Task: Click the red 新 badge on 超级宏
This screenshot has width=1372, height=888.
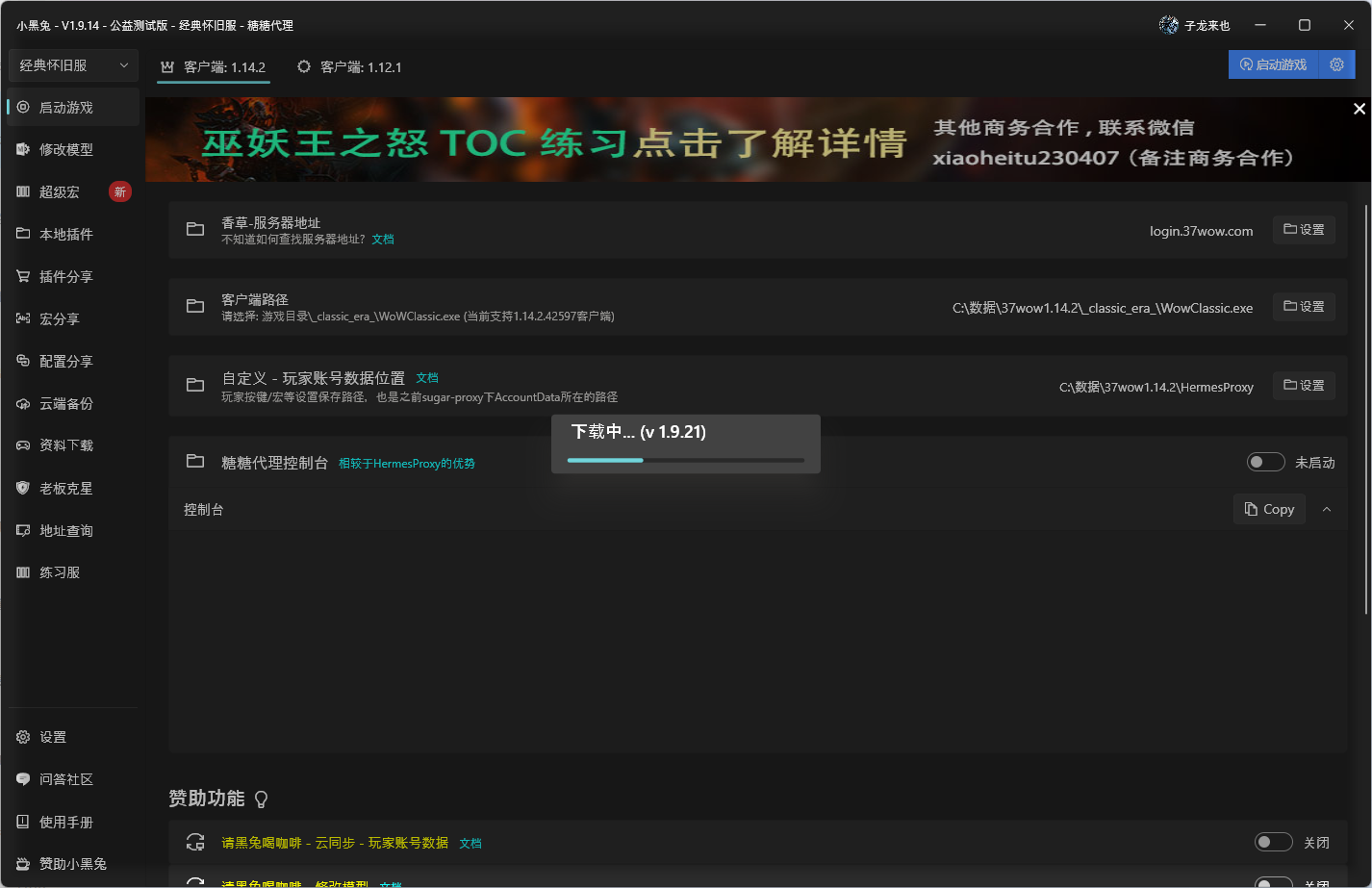Action: [120, 191]
